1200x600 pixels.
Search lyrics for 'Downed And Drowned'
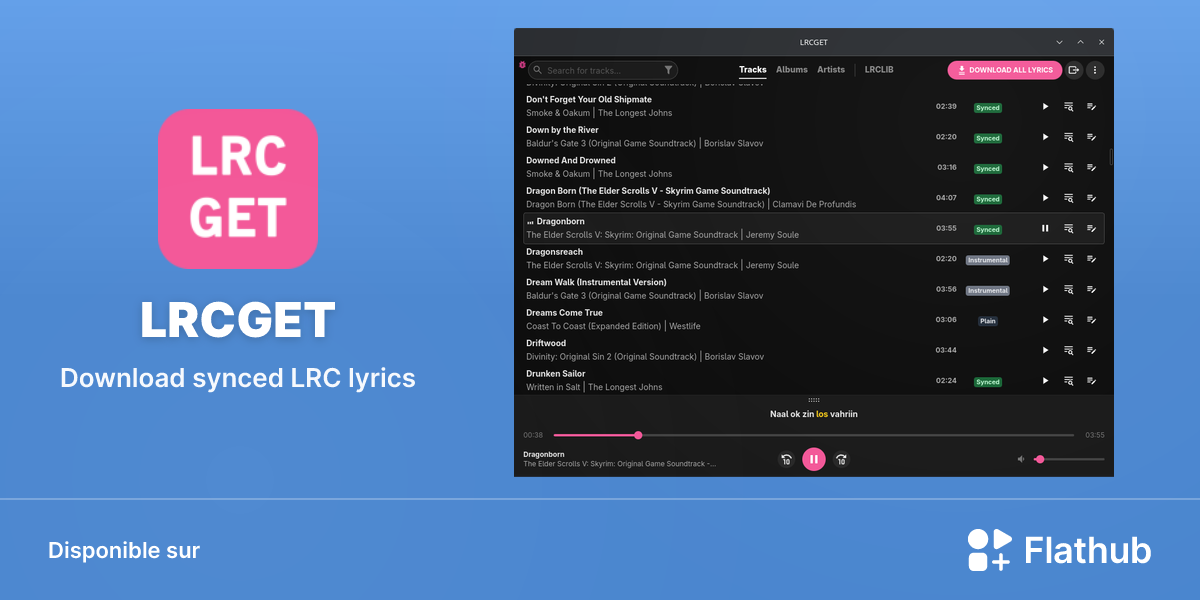pyautogui.click(x=1069, y=167)
